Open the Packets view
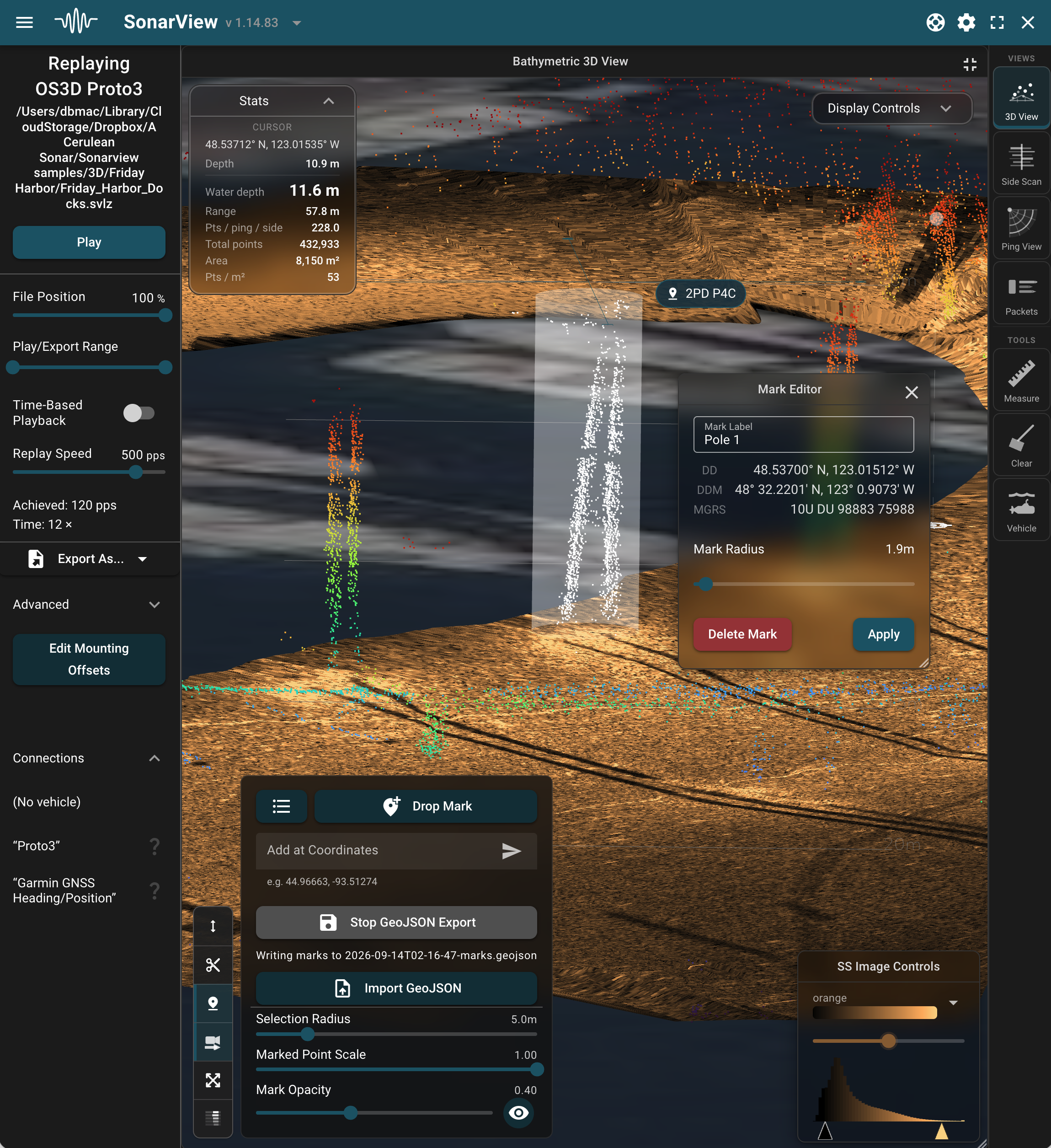This screenshot has height=1148, width=1051. tap(1021, 294)
